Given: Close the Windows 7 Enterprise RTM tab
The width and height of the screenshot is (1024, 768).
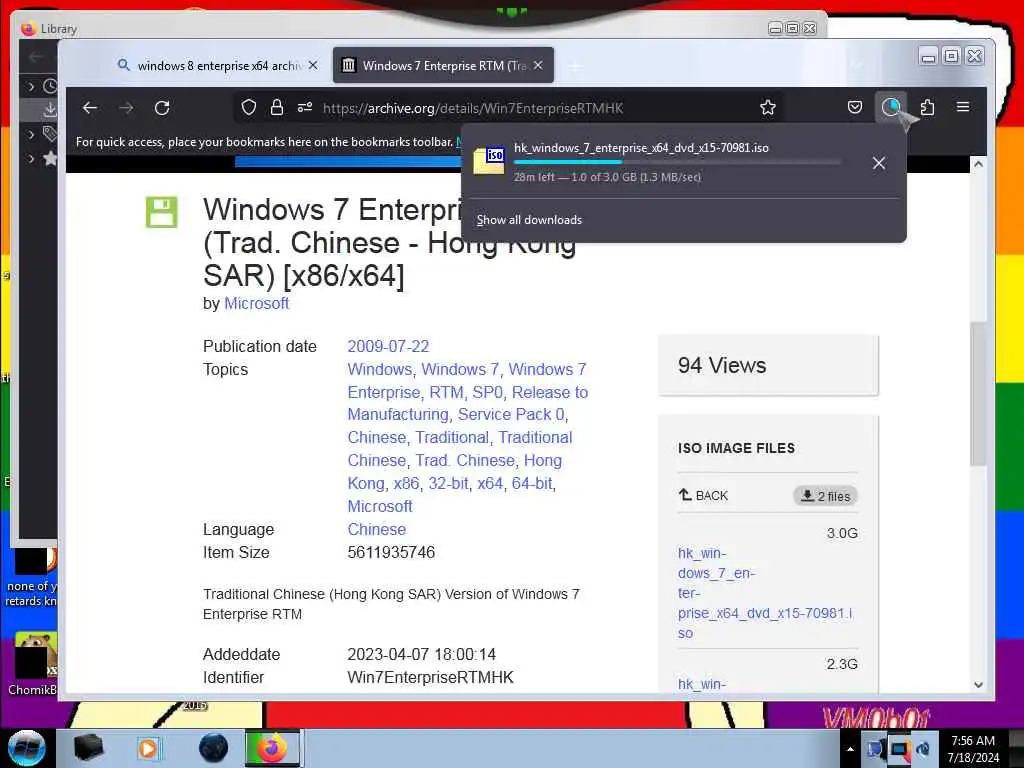Looking at the screenshot, I should tap(537, 65).
